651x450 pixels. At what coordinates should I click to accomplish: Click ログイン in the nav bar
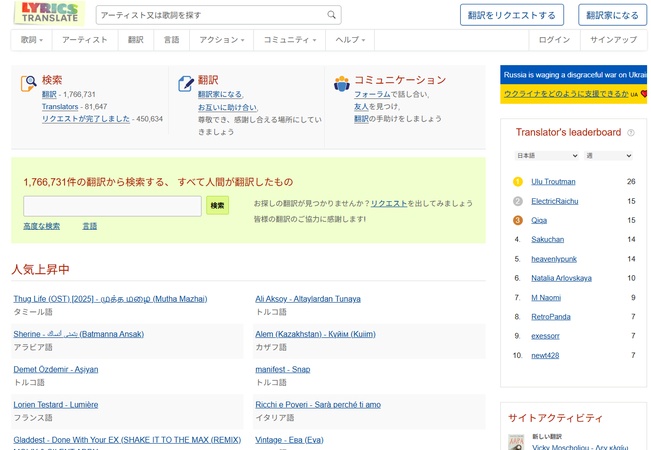click(x=554, y=40)
